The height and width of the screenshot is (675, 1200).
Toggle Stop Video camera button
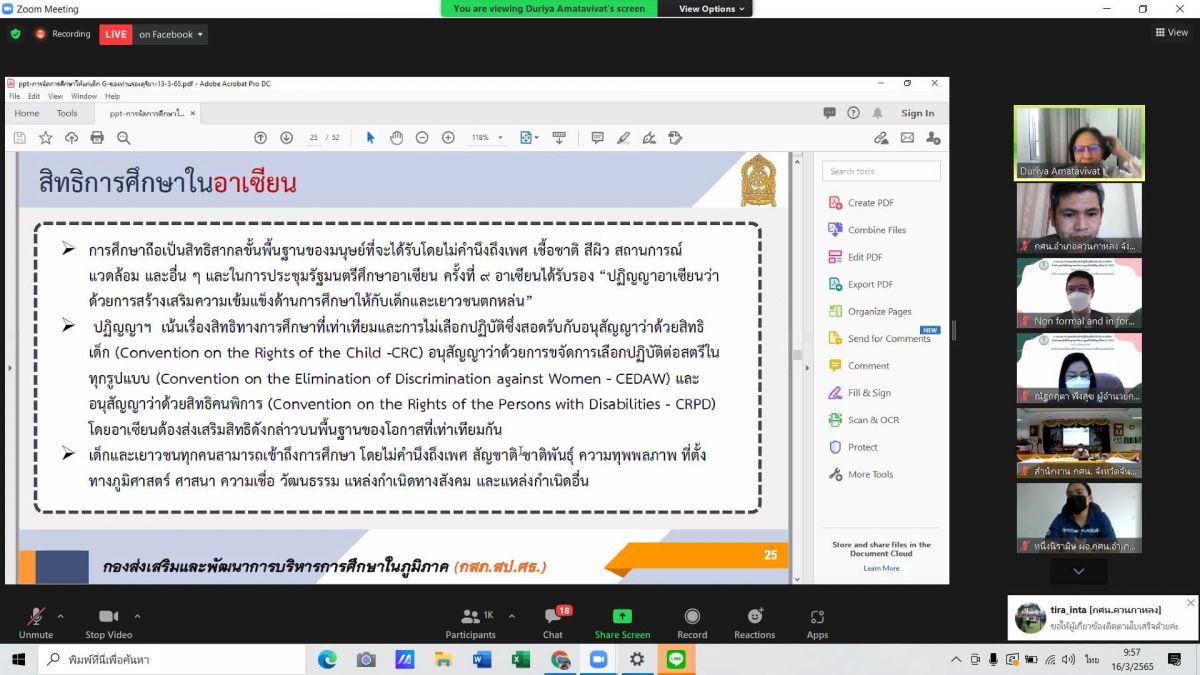pyautogui.click(x=108, y=622)
